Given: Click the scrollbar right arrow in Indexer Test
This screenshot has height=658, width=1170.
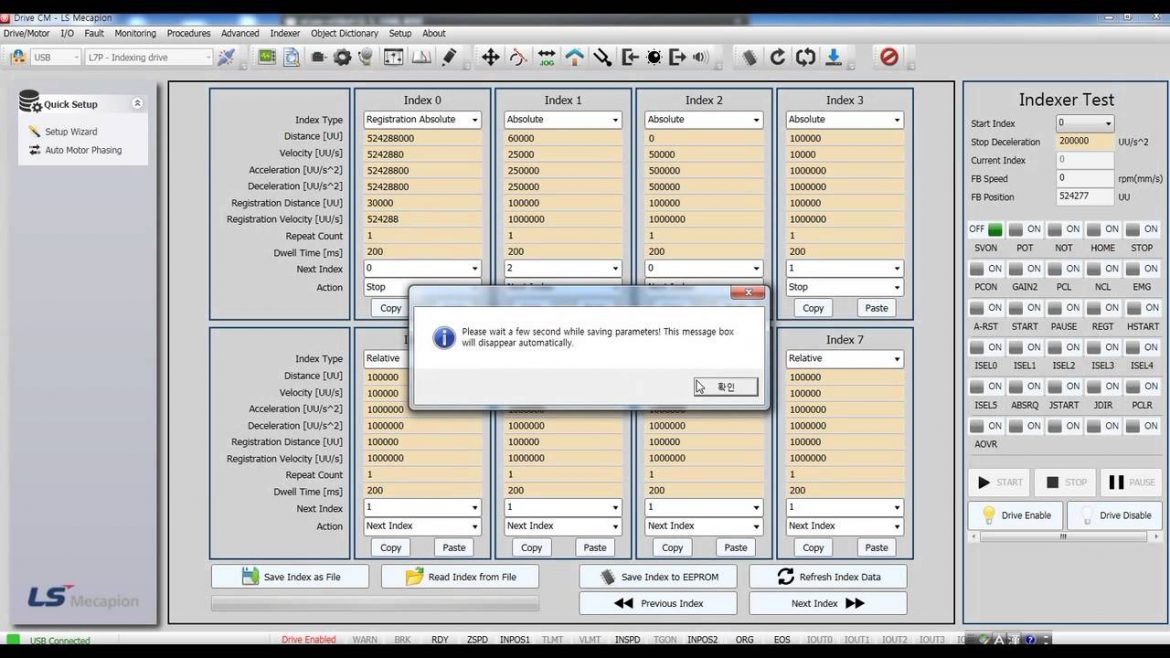Looking at the screenshot, I should point(1156,536).
